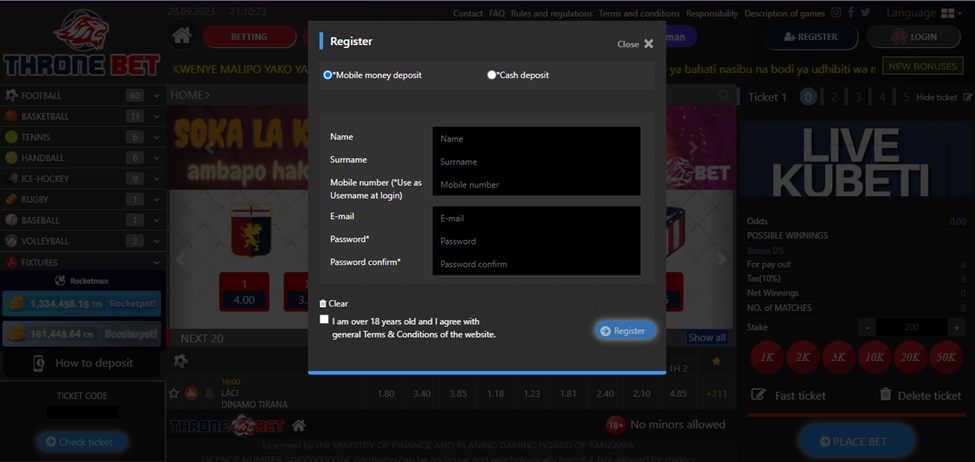This screenshot has height=462, width=975.
Task: Click the Ticket code input box
Action: [82, 412]
